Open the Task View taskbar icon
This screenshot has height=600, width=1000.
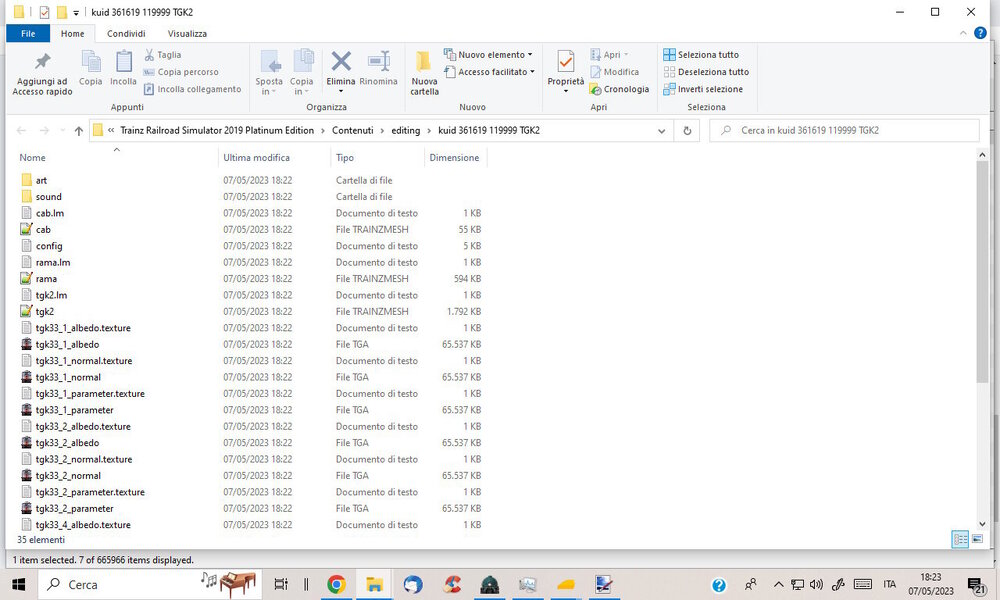click(x=281, y=585)
